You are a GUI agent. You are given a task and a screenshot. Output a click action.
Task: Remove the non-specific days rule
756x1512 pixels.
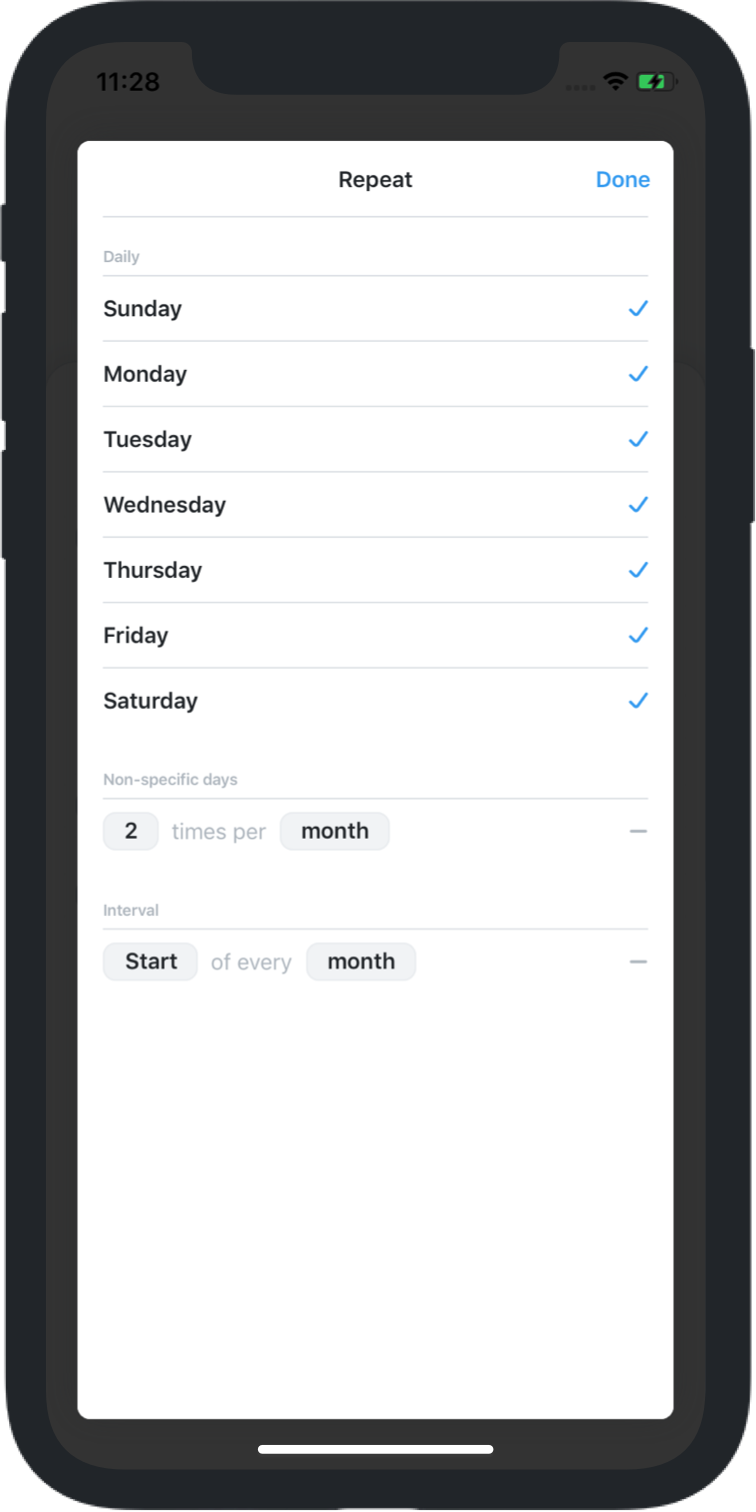click(x=640, y=831)
